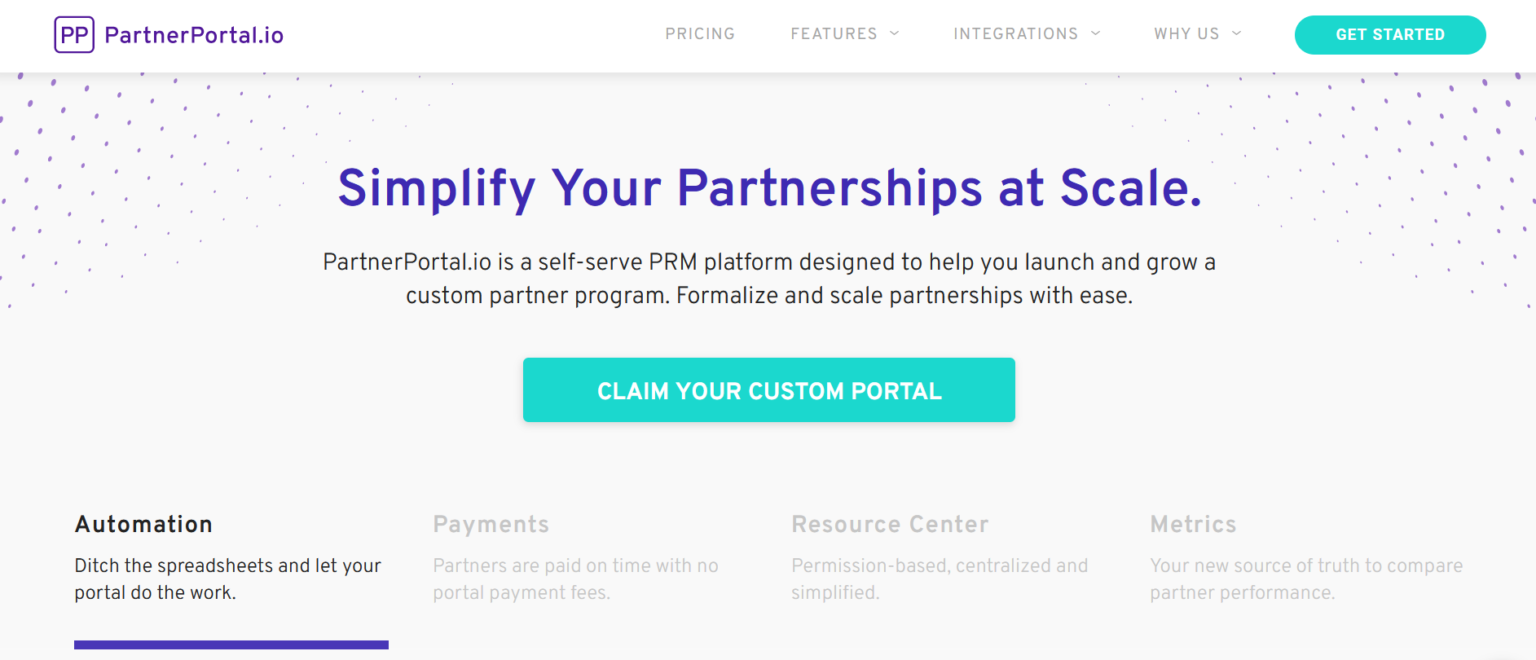The width and height of the screenshot is (1536, 660).
Task: Click the teal Get Started call-to-action
Action: coord(1390,34)
